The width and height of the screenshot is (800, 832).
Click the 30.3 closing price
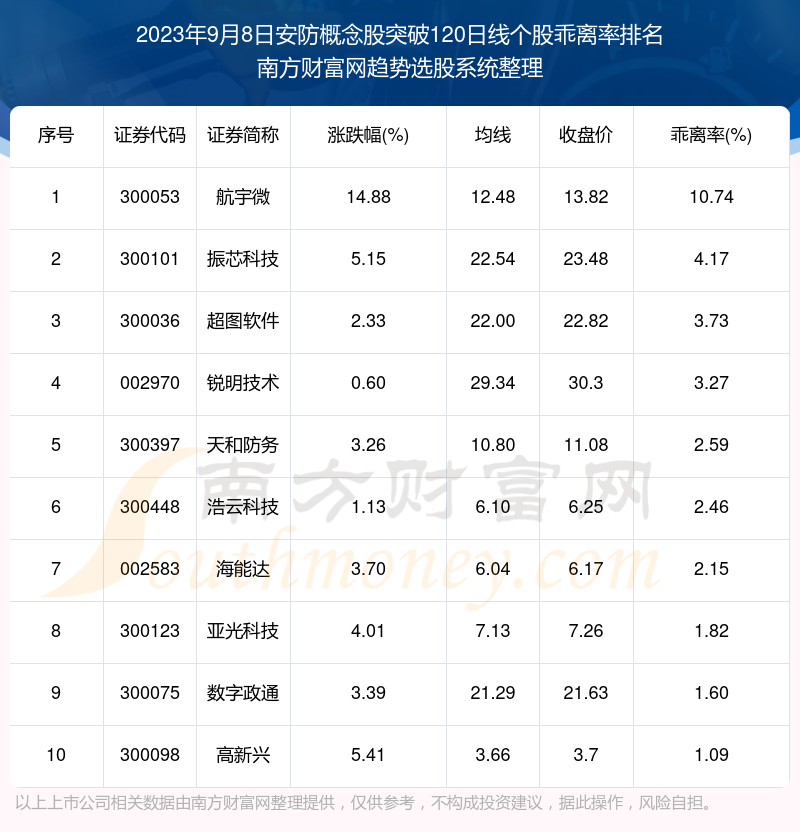(586, 383)
